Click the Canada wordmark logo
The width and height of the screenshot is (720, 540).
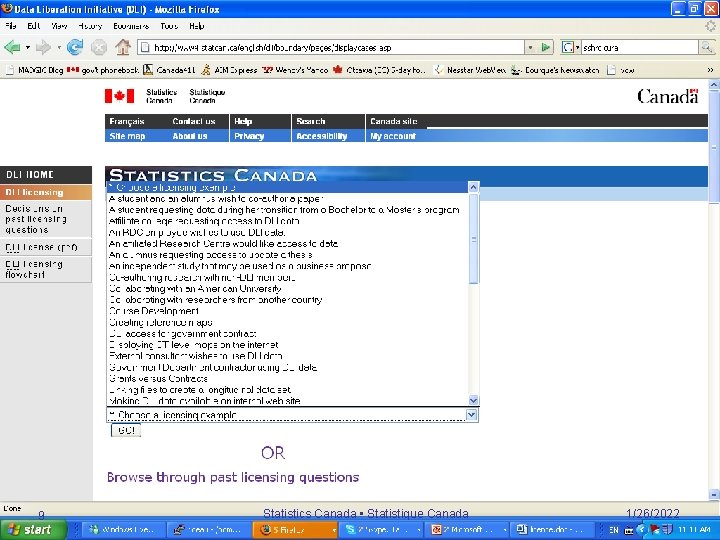click(668, 96)
